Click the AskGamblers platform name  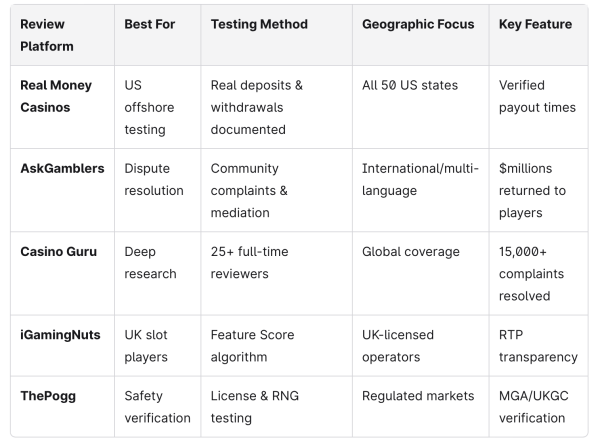pyautogui.click(x=62, y=168)
